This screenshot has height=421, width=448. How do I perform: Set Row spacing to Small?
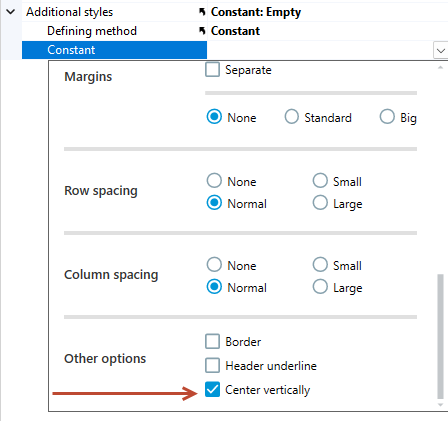320,181
